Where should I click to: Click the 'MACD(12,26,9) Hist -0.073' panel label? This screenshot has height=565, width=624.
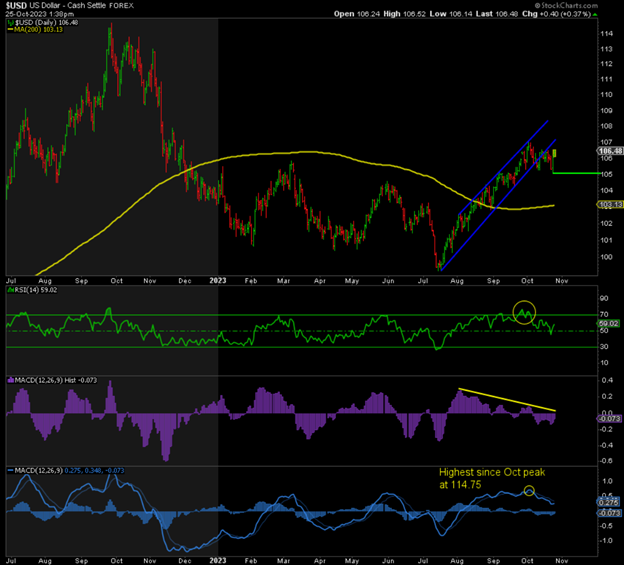click(56, 380)
